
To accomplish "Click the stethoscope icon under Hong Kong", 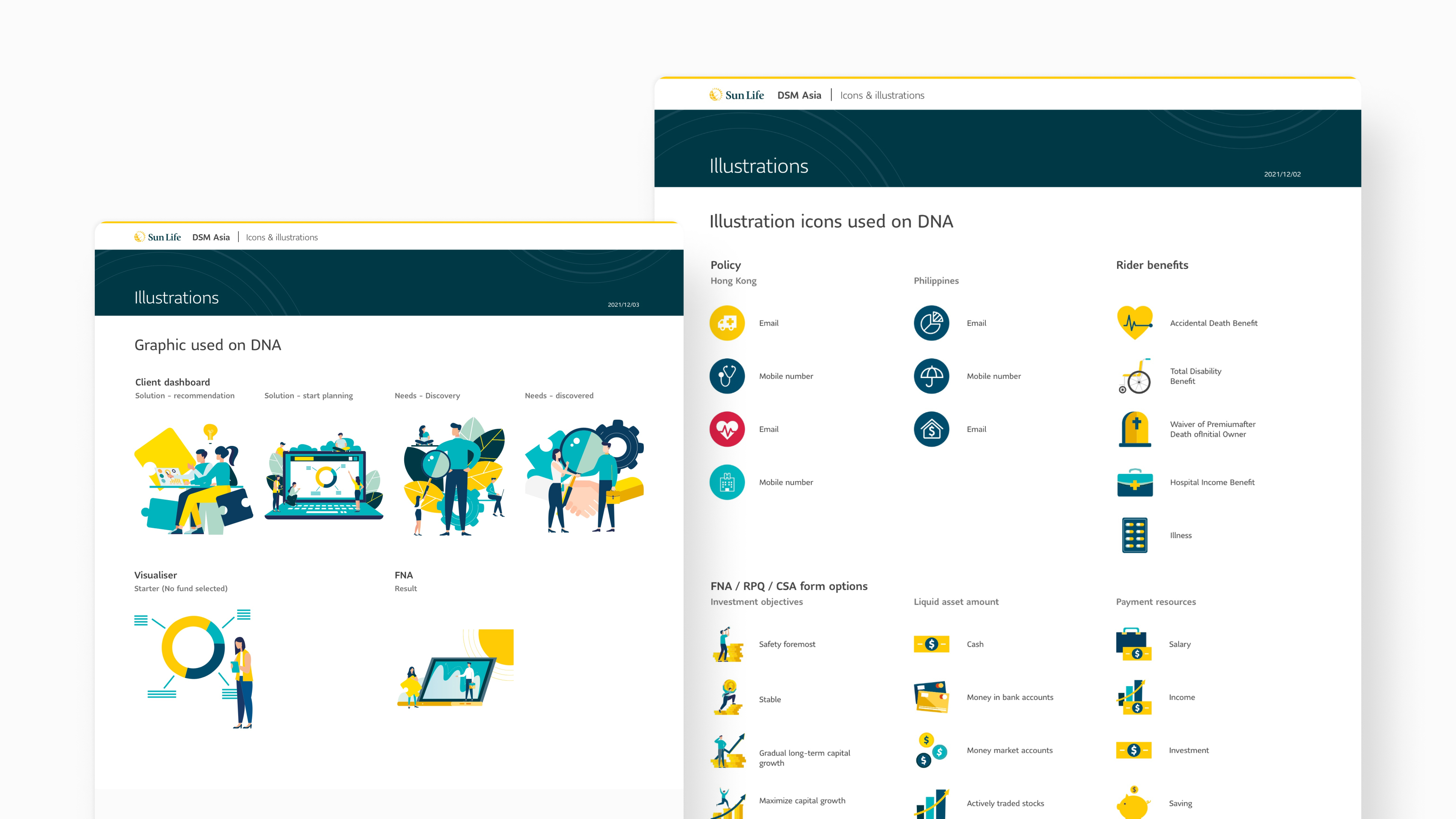I will 727,376.
